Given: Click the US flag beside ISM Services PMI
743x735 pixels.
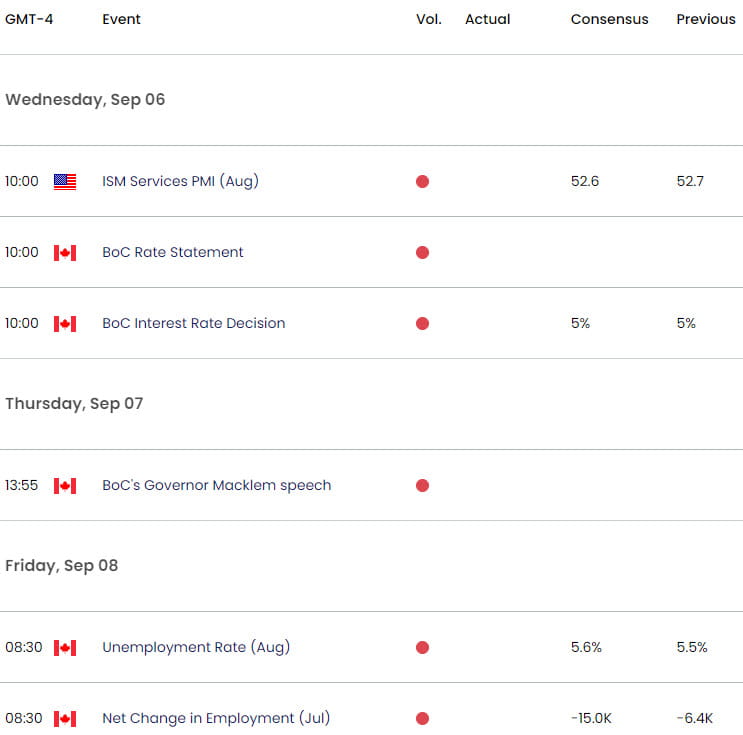Looking at the screenshot, I should coord(65,181).
